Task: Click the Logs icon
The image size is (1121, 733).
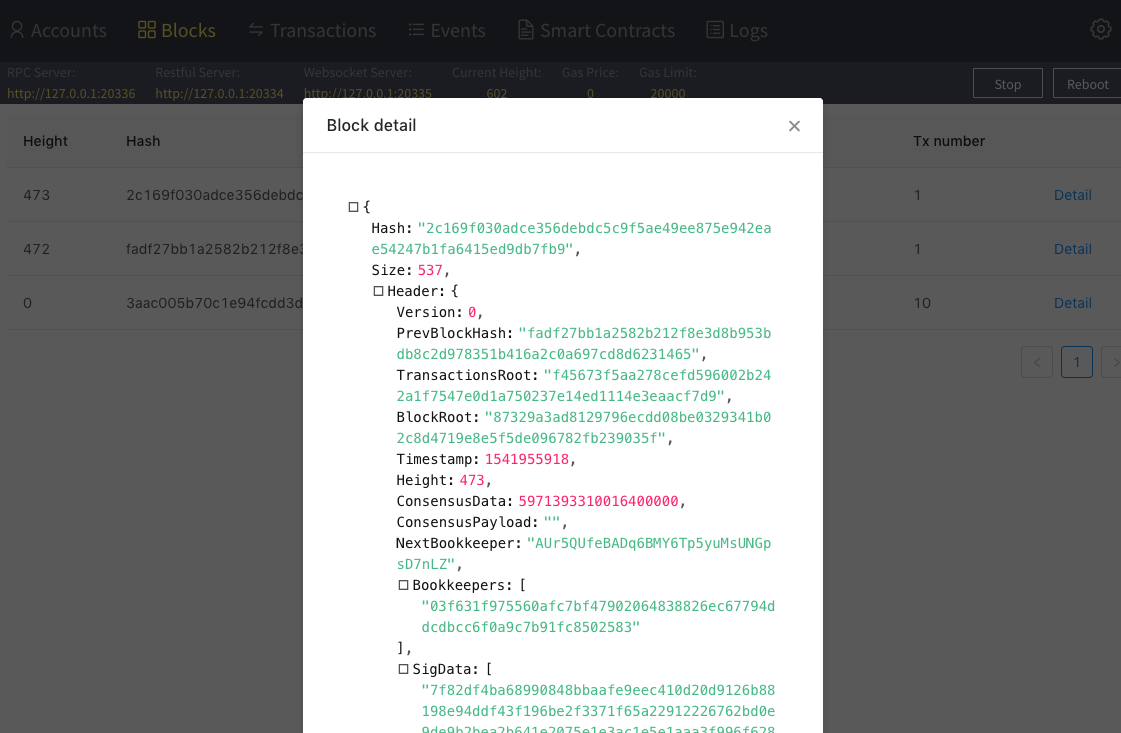Action: [715, 30]
